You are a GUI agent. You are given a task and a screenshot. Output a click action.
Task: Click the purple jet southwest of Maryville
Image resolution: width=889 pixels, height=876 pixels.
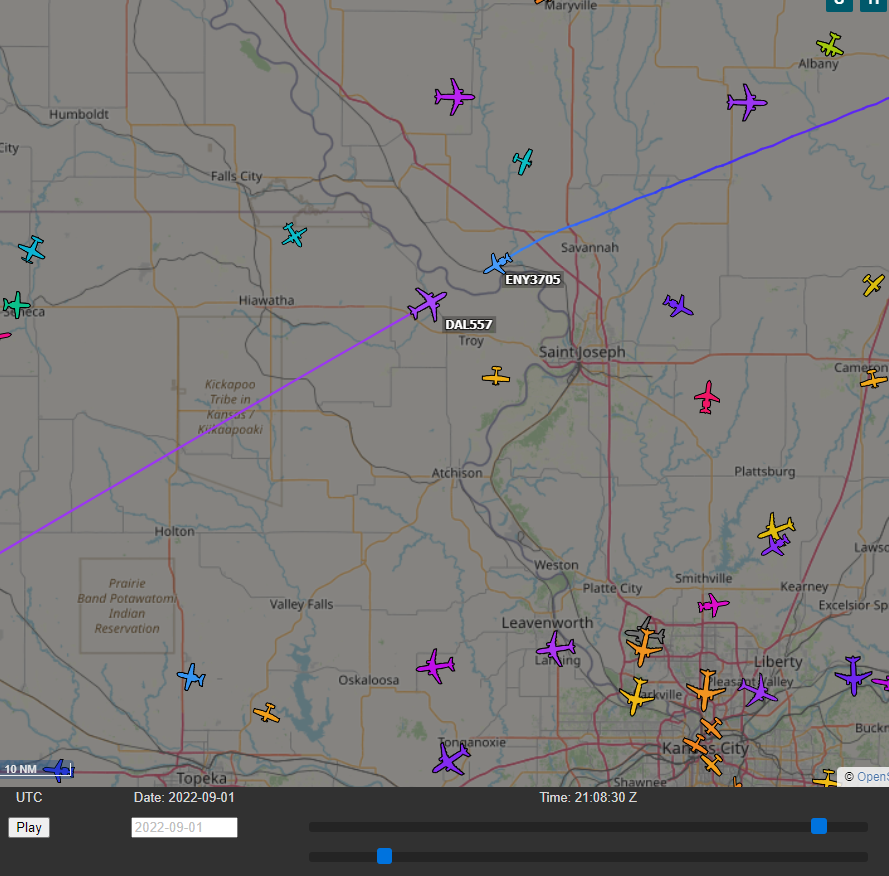(454, 97)
